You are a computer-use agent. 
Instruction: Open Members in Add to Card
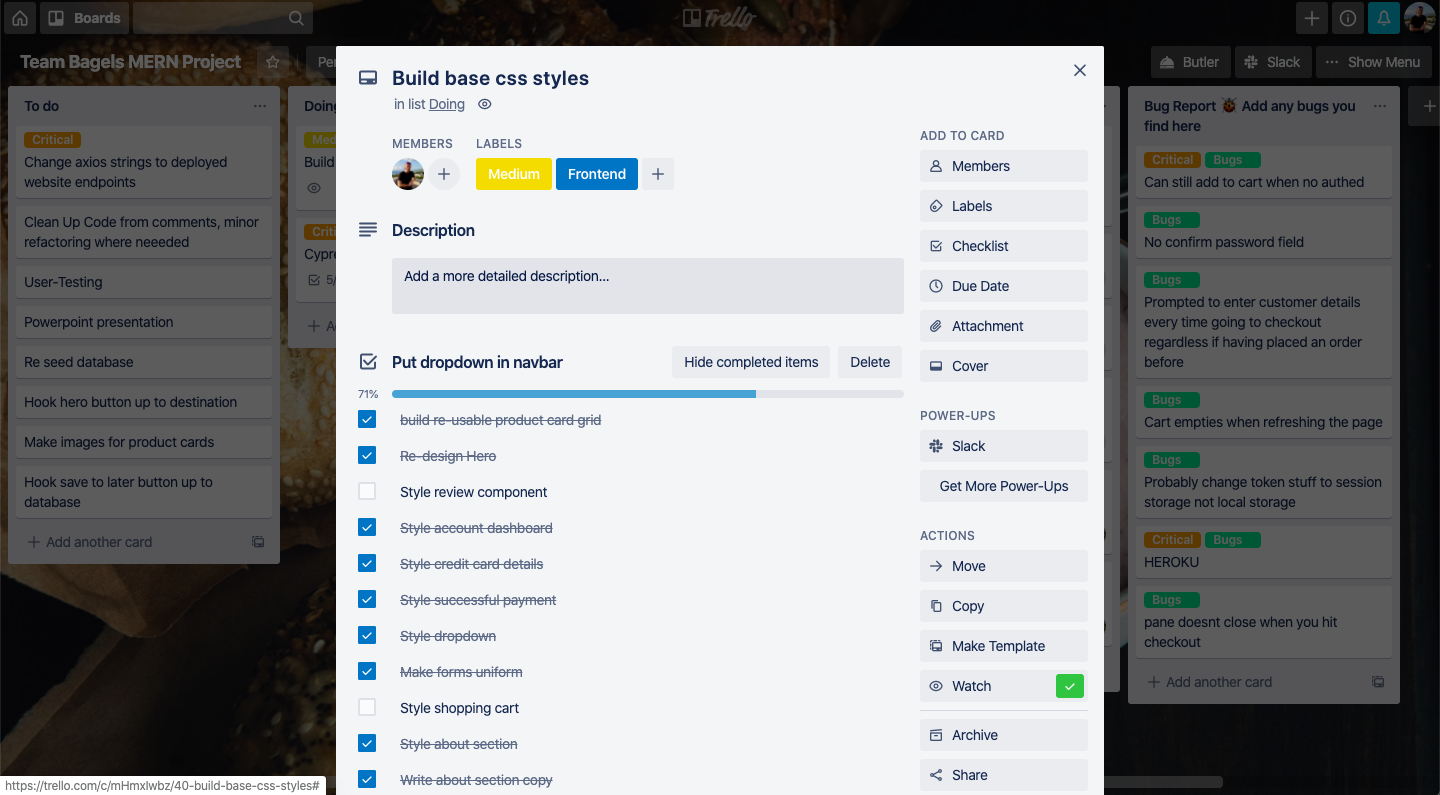coord(1004,166)
